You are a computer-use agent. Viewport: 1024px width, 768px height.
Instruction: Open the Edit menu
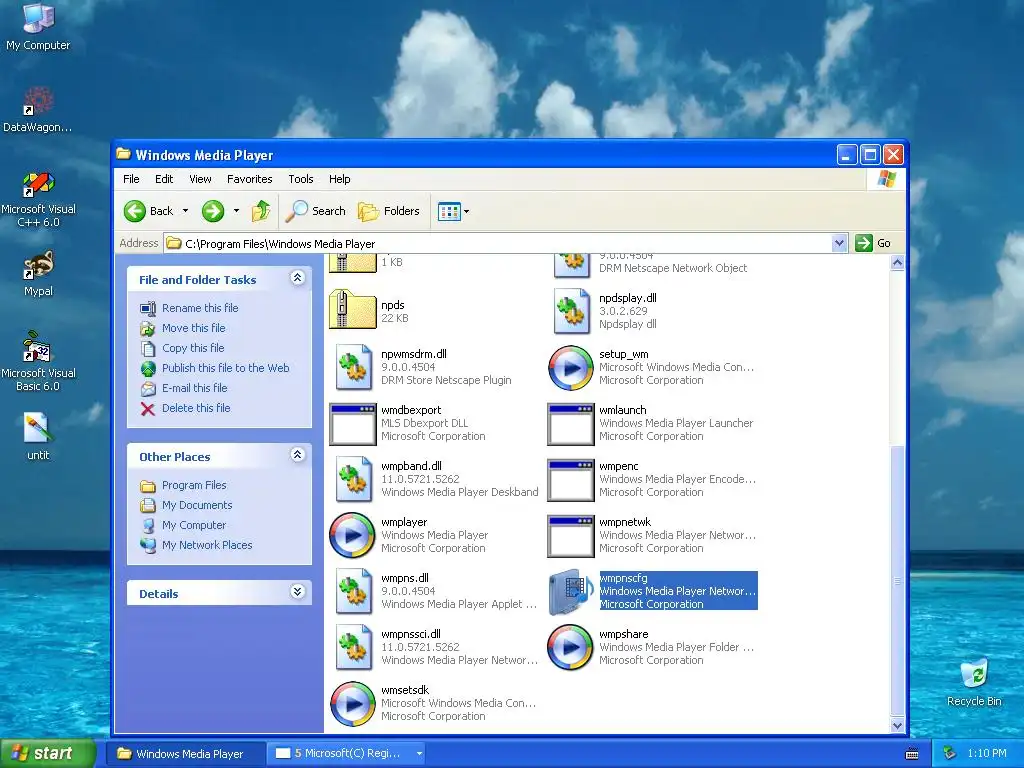164,179
